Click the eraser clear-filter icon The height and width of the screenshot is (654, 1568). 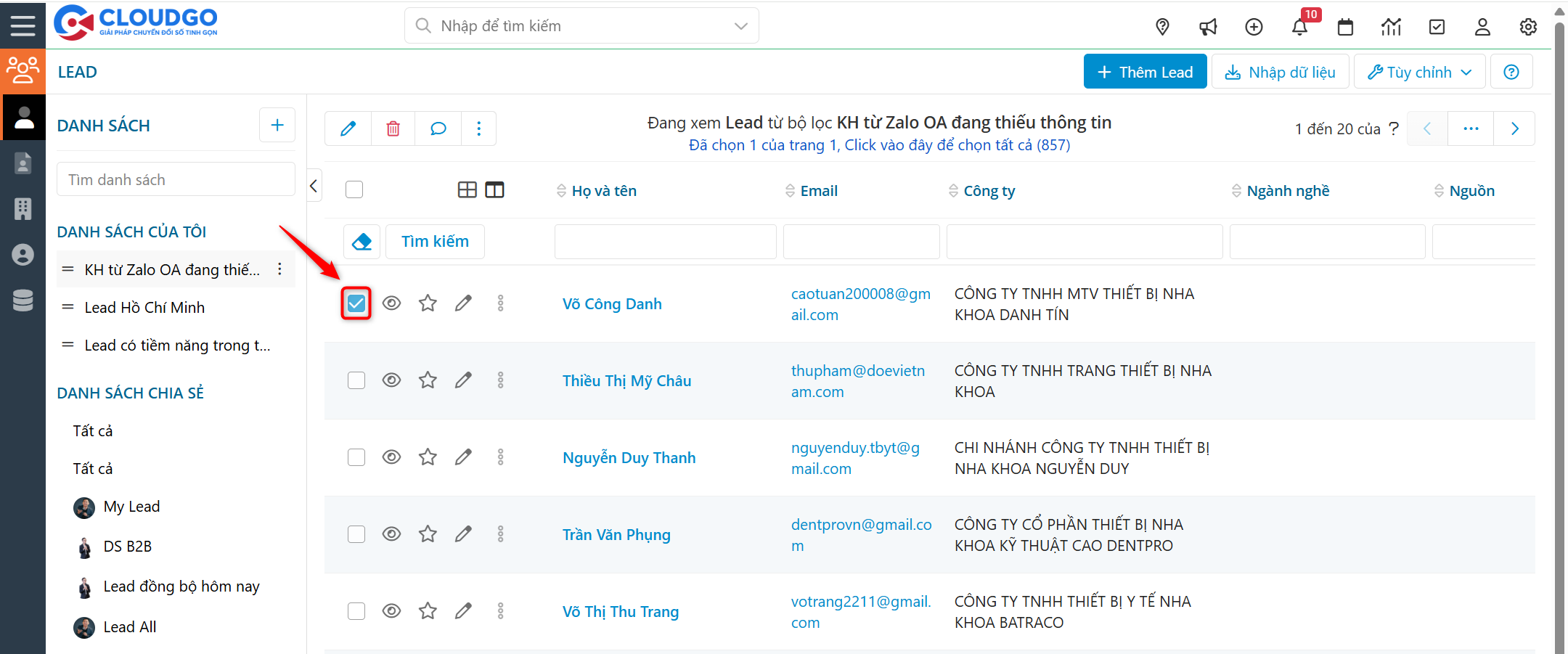(362, 242)
